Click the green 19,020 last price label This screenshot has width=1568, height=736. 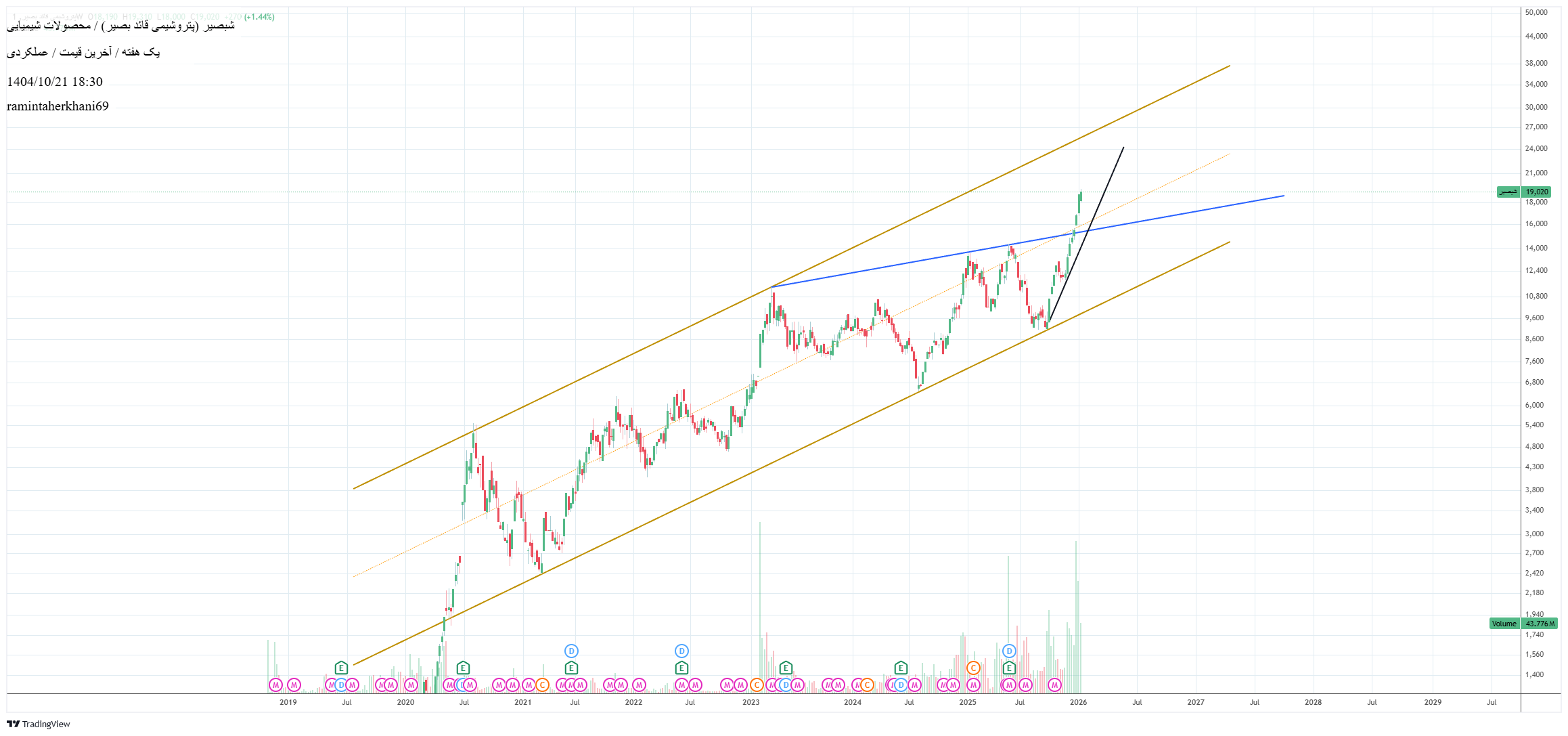[1537, 192]
